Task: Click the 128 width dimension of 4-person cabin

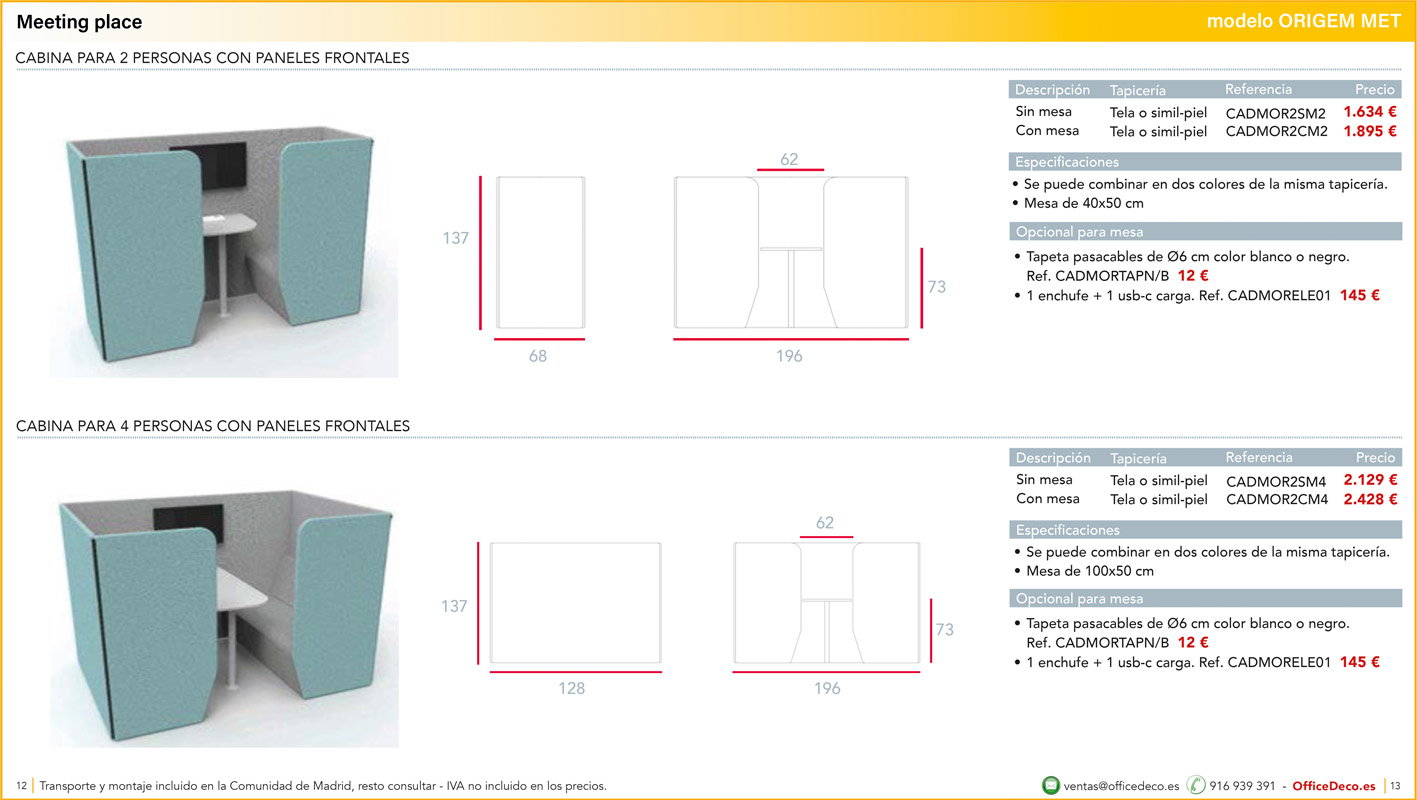Action: pos(572,688)
